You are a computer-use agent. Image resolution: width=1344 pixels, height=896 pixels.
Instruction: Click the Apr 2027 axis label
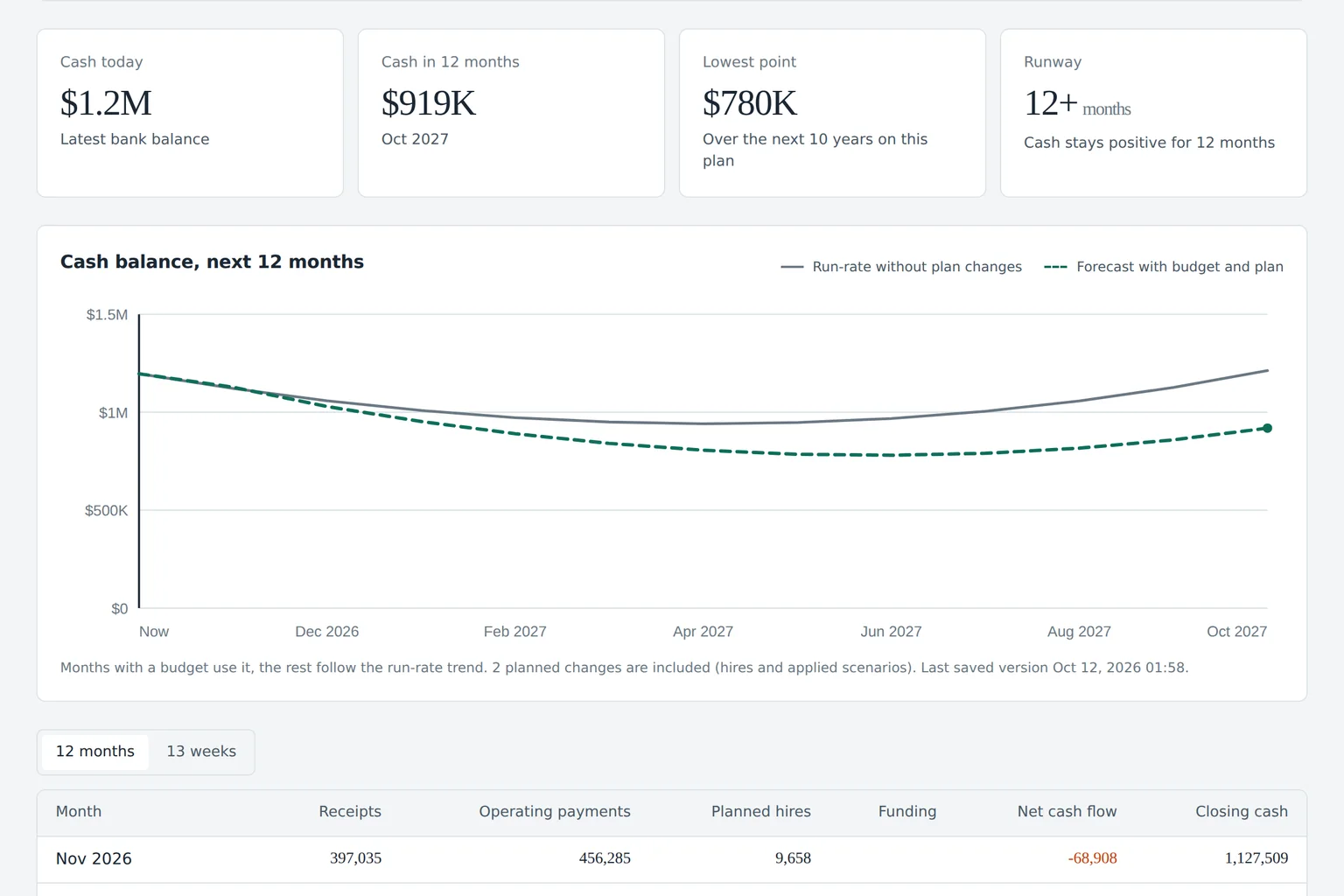(703, 632)
